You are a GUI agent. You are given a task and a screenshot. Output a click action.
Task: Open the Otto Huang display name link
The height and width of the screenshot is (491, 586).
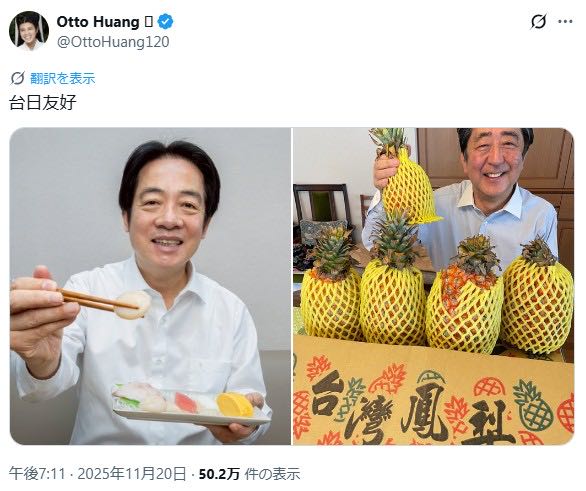click(x=98, y=22)
